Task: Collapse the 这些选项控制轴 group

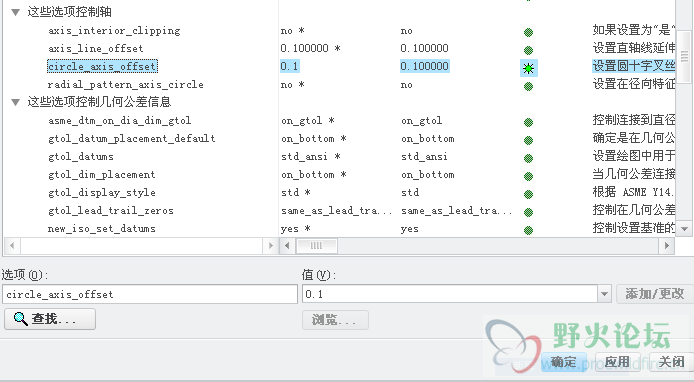Action: pyautogui.click(x=15, y=12)
